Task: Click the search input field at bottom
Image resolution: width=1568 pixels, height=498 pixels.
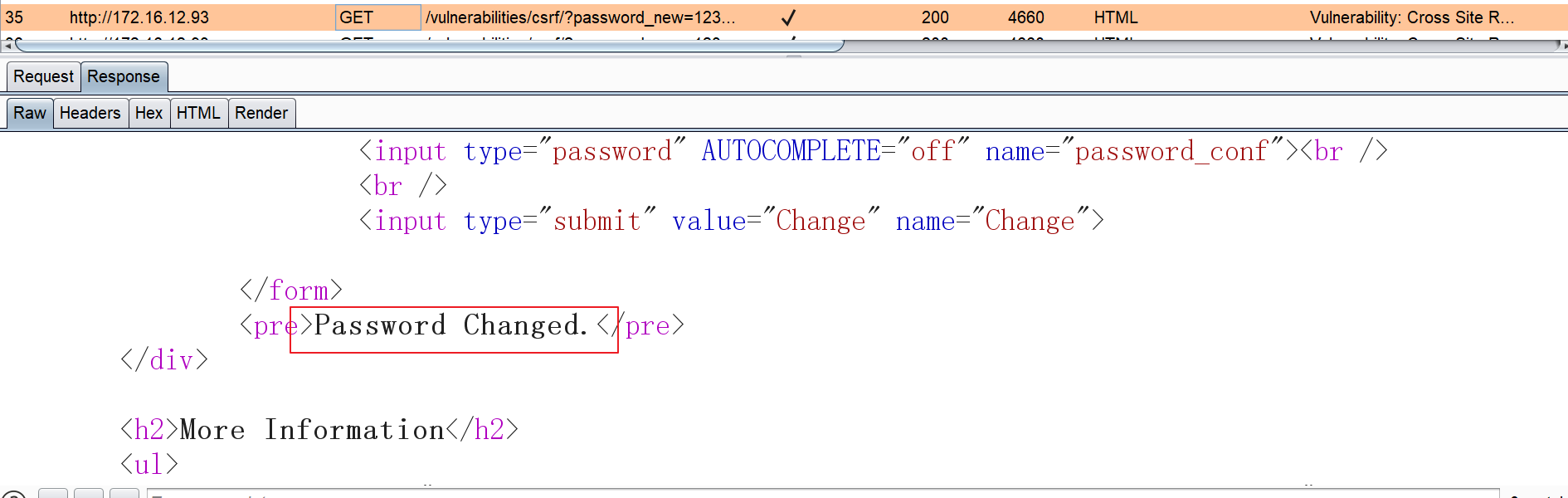Action: click(821, 494)
